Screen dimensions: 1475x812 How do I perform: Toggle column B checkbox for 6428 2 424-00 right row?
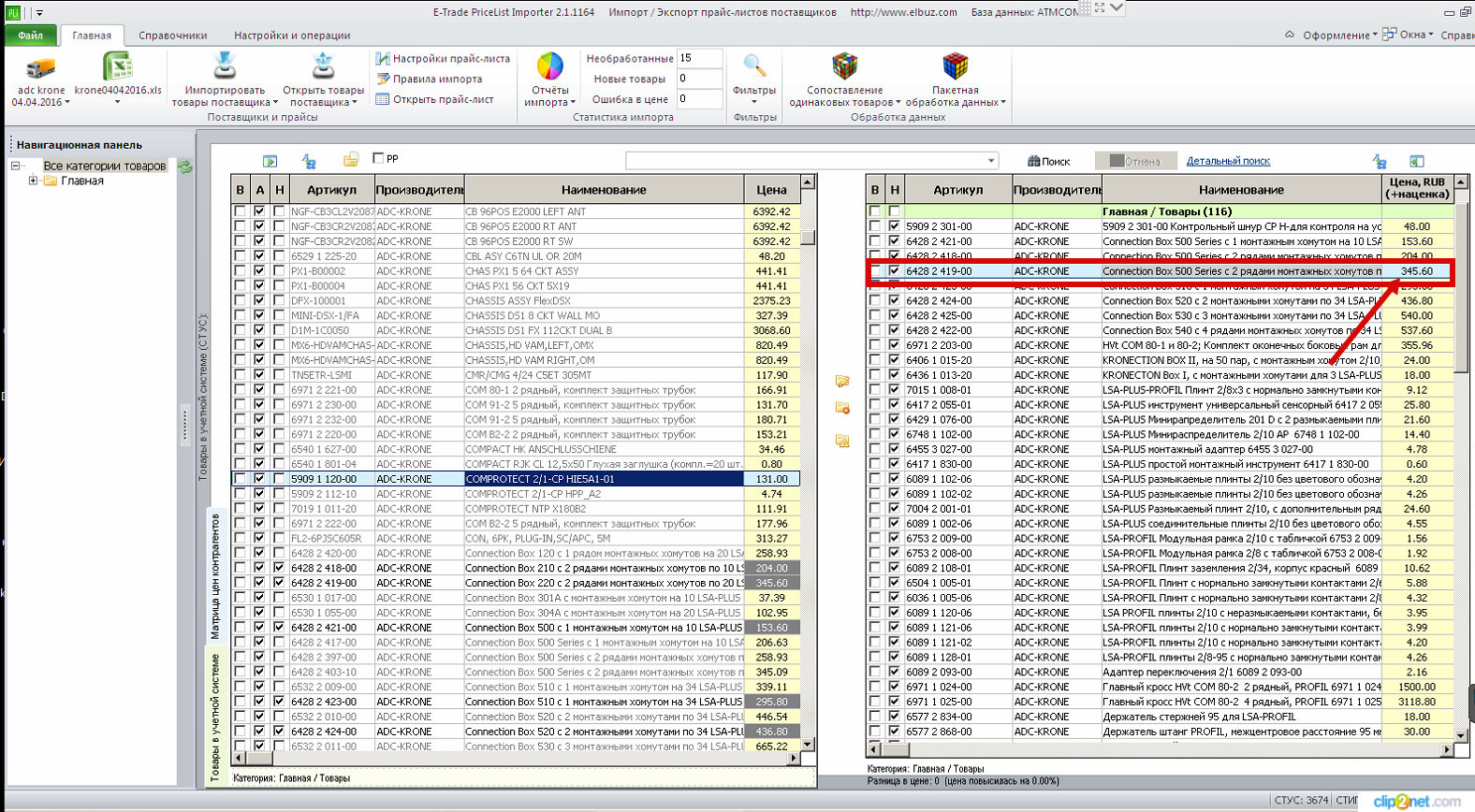point(875,301)
